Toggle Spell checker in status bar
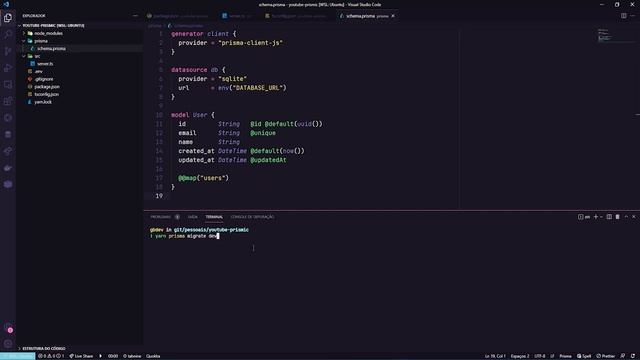 coord(584,356)
